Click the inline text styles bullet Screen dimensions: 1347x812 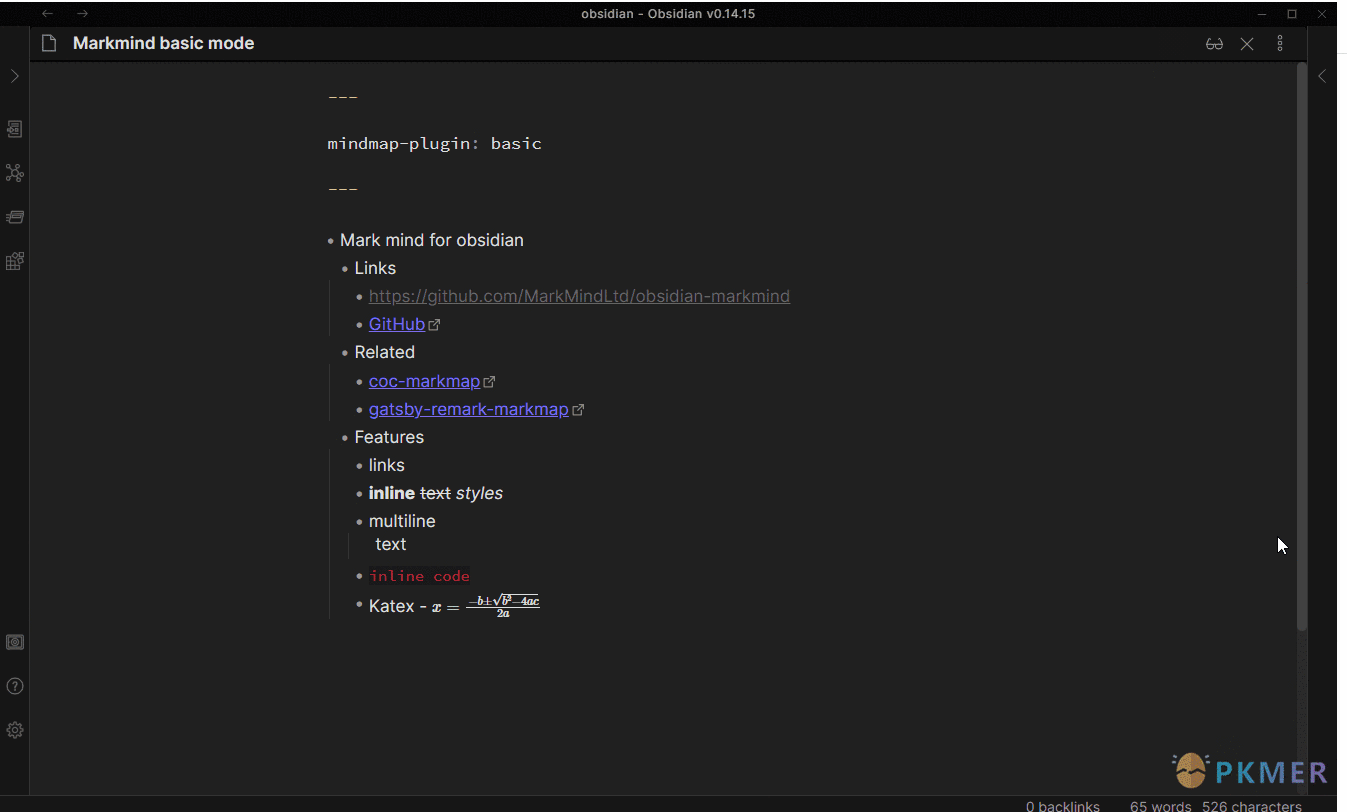click(436, 493)
